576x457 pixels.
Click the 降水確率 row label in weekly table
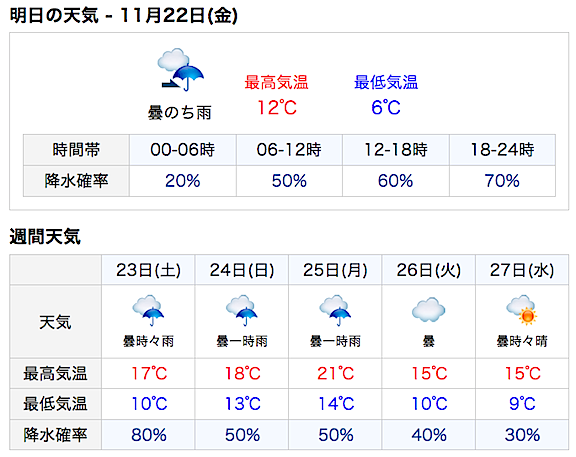tap(55, 435)
